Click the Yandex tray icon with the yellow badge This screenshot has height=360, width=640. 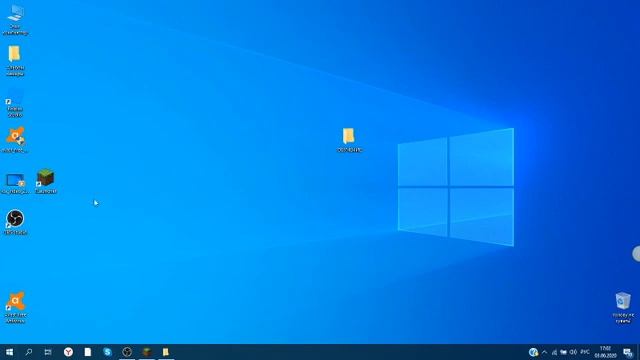pos(533,352)
